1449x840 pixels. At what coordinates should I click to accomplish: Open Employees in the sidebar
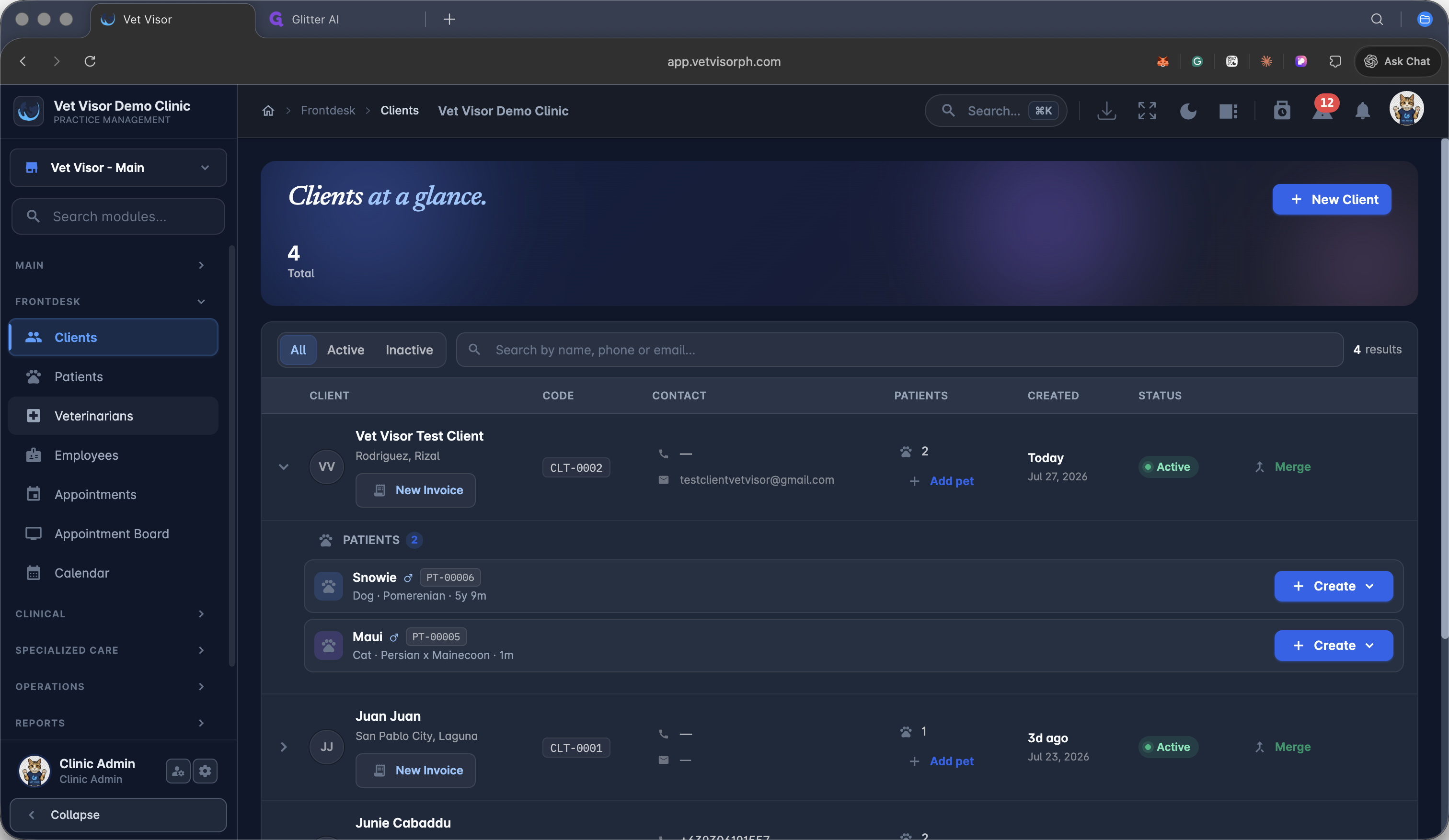tap(113, 455)
